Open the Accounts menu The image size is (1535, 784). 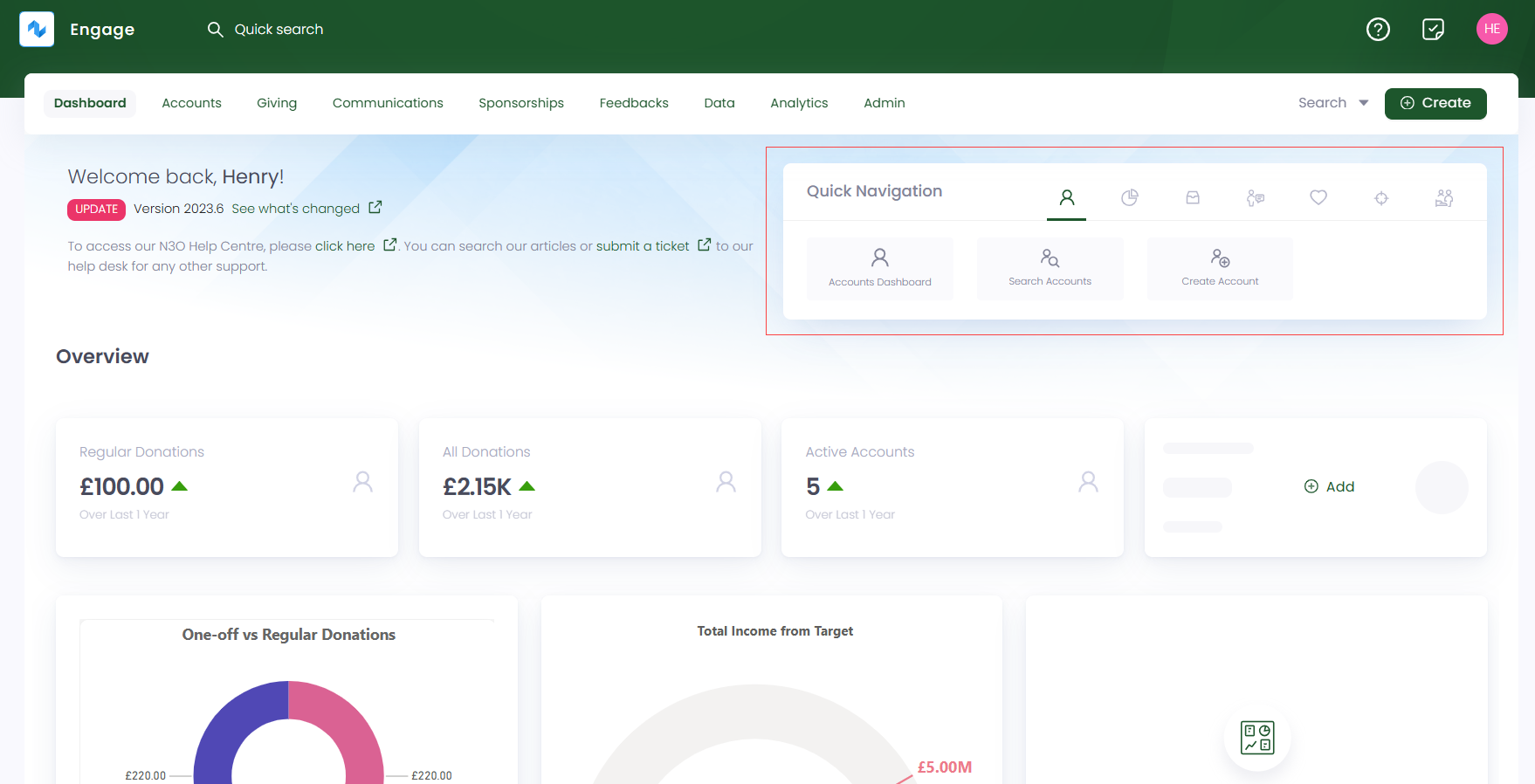(x=192, y=103)
